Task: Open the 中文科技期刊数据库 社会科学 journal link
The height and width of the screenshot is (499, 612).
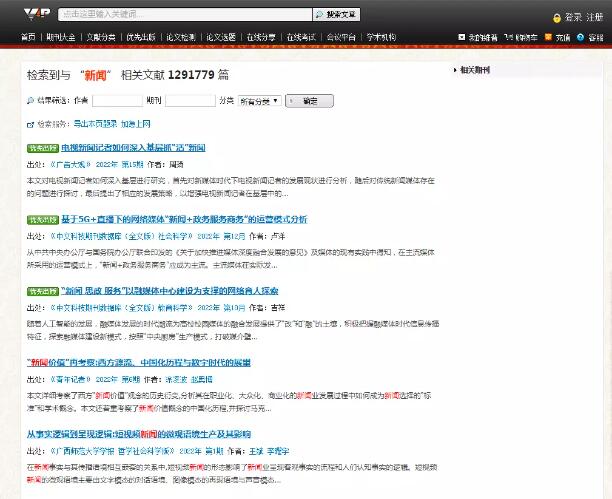Action: [121, 236]
